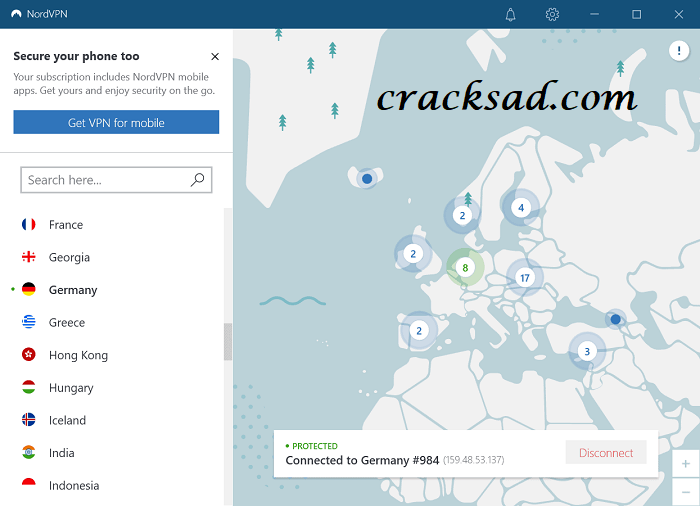Click the Georgia blue dot map marker
This screenshot has height=506, width=700.
616,319
